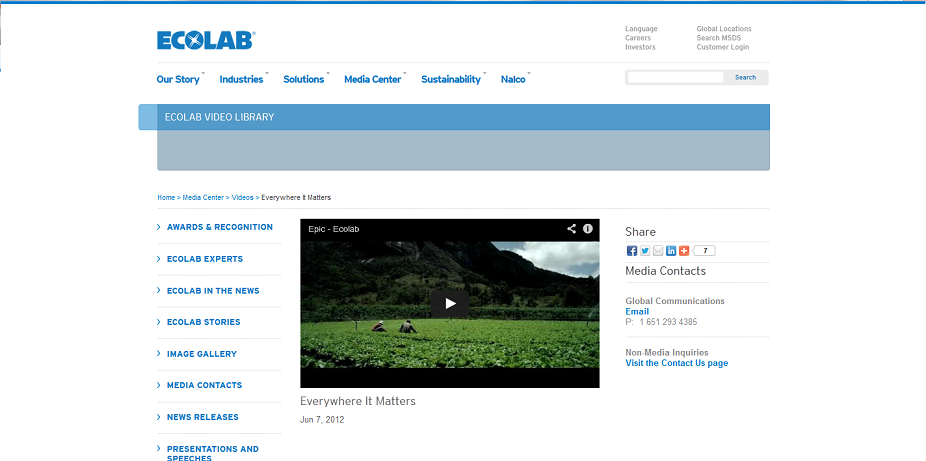Open the Nalco menu
Viewport: 926px width, 461px height.
click(513, 79)
